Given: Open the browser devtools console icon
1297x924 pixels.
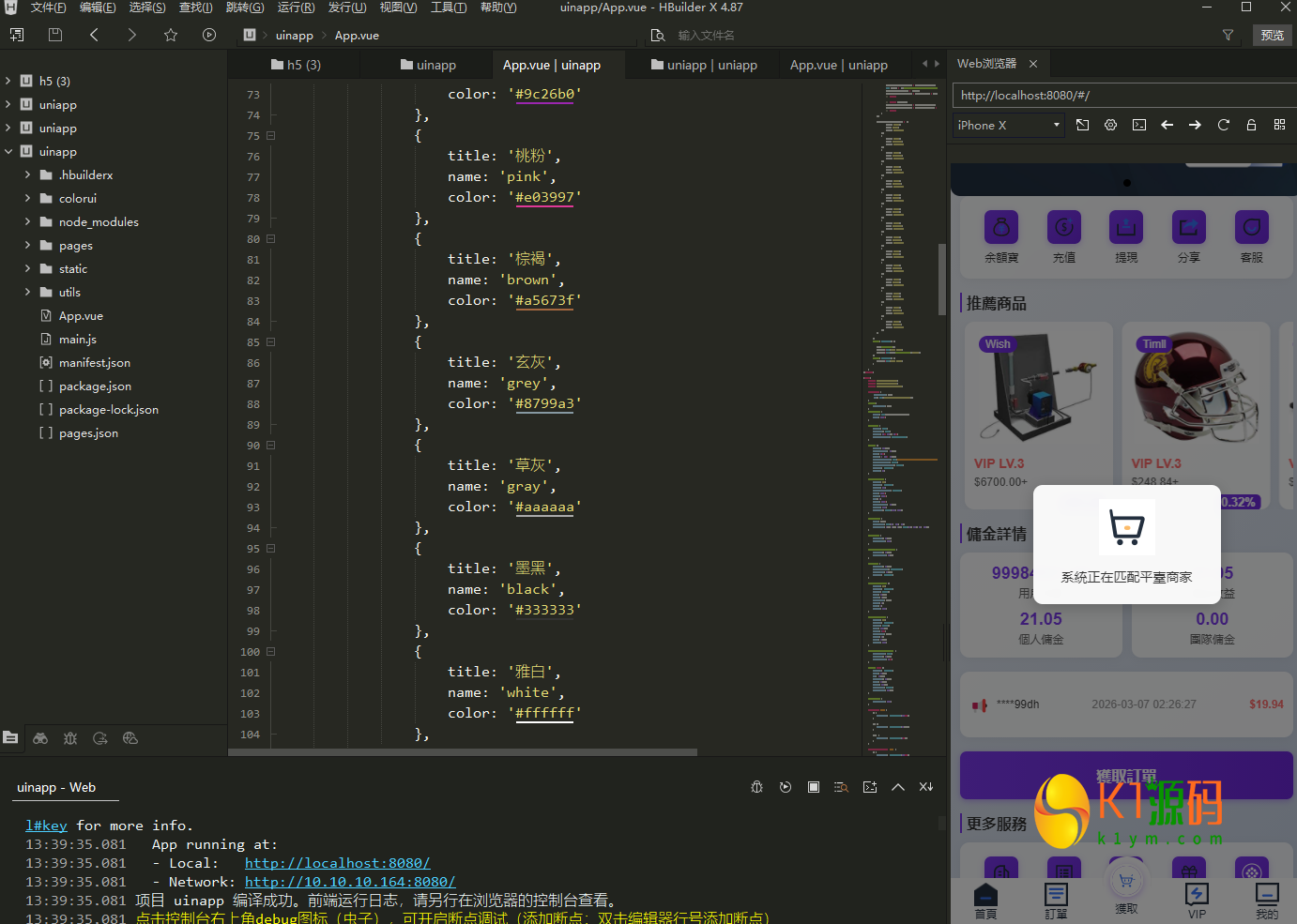Looking at the screenshot, I should coord(1139,125).
